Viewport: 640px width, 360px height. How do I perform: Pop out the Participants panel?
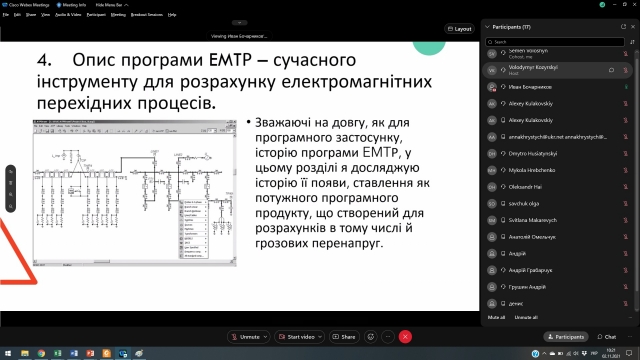point(623,27)
